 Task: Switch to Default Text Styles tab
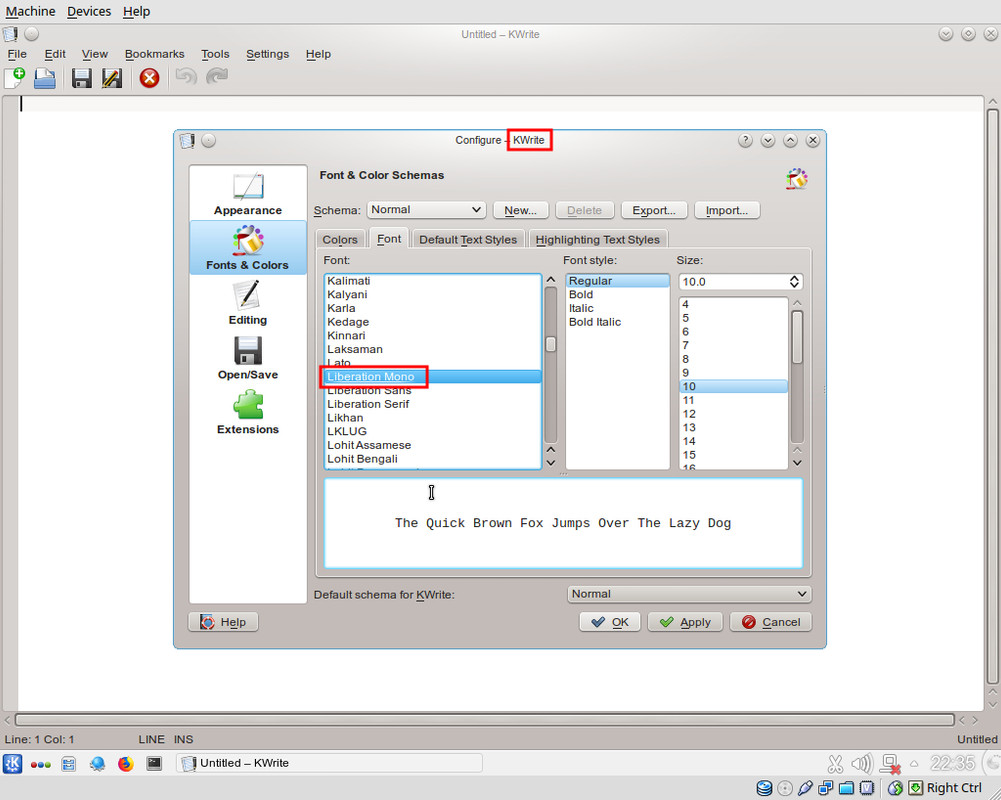[x=468, y=239]
